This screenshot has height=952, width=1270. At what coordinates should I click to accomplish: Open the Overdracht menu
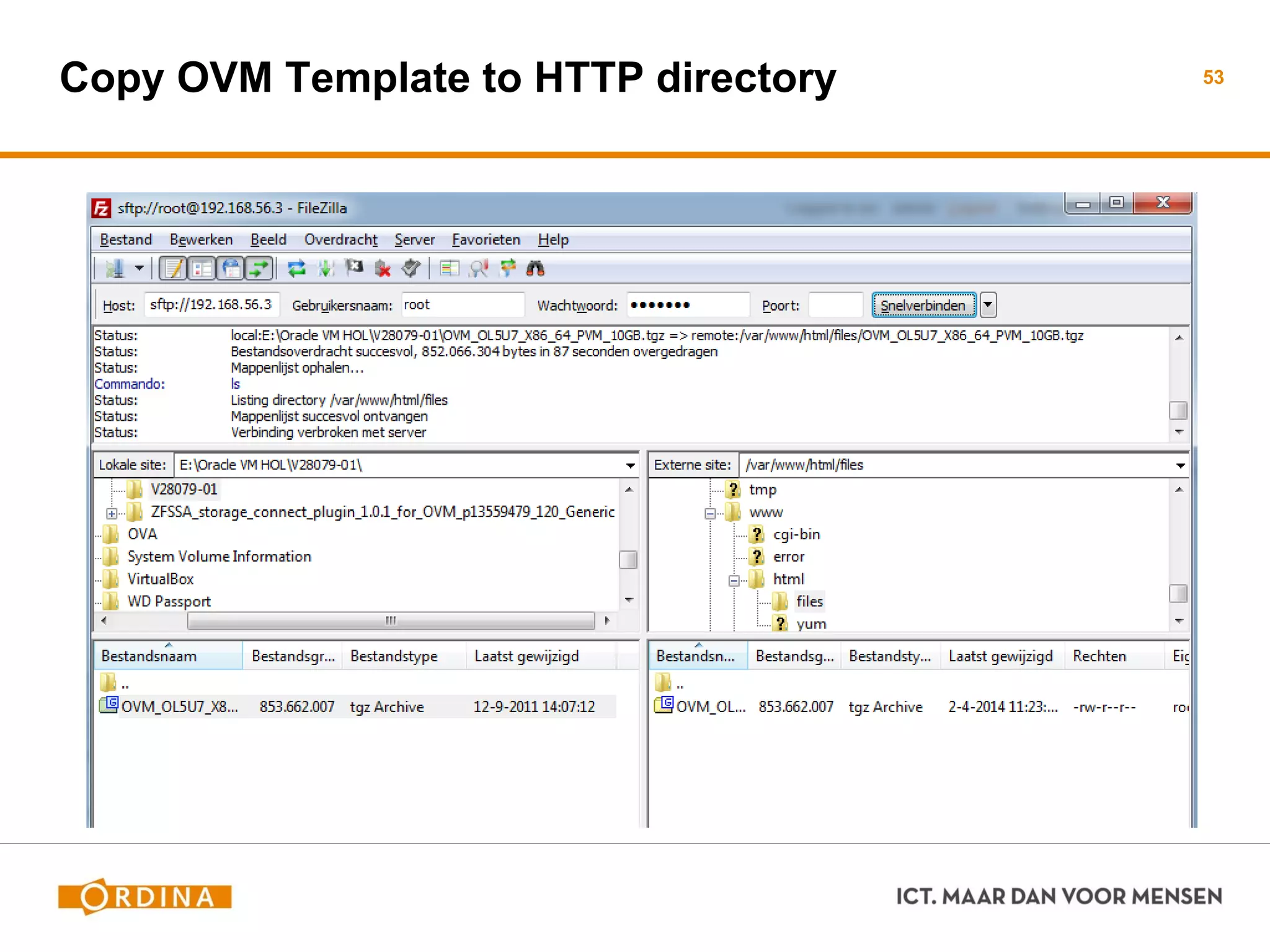(340, 240)
